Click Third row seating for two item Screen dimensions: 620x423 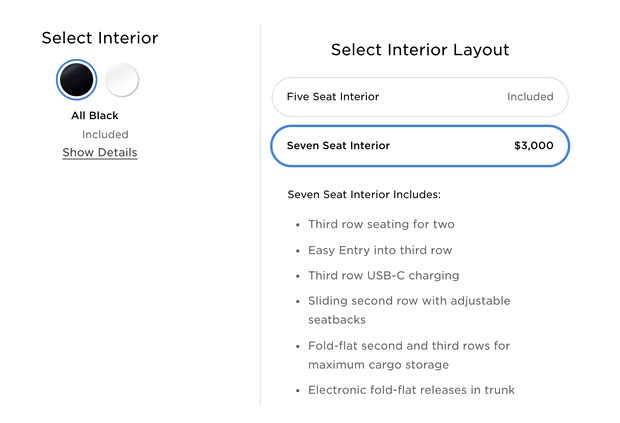[x=381, y=224]
